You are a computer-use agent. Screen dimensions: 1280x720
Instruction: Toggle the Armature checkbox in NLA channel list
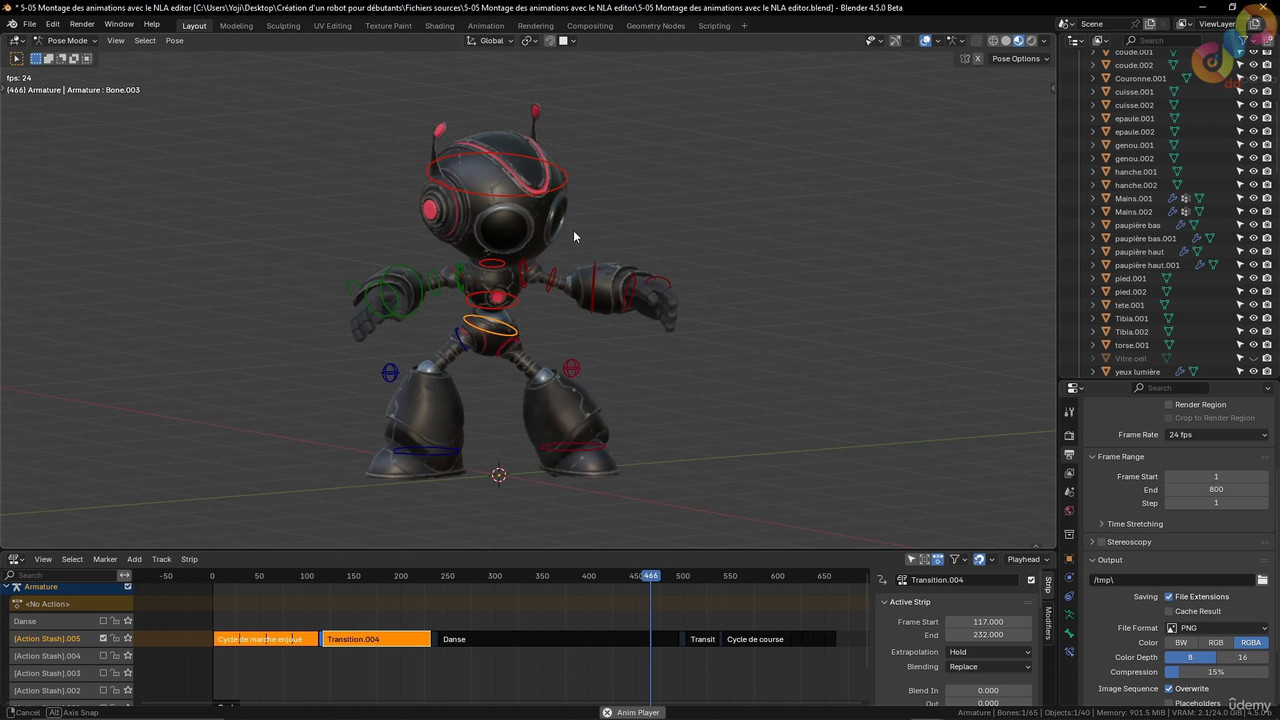pos(128,587)
